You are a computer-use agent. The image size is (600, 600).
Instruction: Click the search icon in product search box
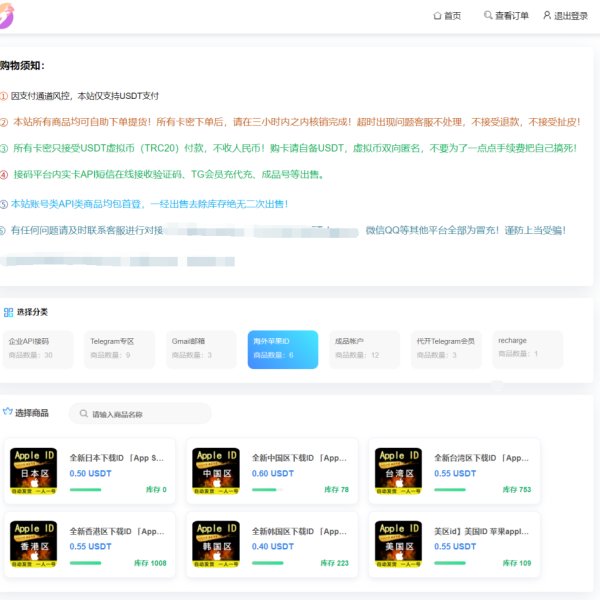pyautogui.click(x=83, y=414)
